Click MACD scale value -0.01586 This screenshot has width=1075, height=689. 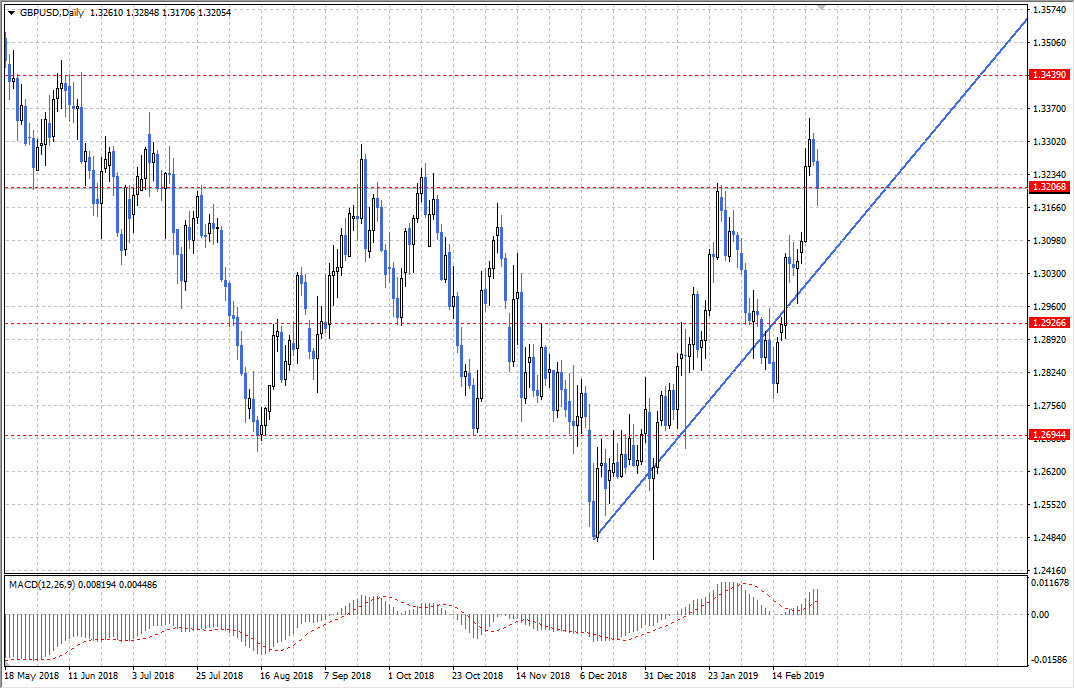tap(1050, 660)
